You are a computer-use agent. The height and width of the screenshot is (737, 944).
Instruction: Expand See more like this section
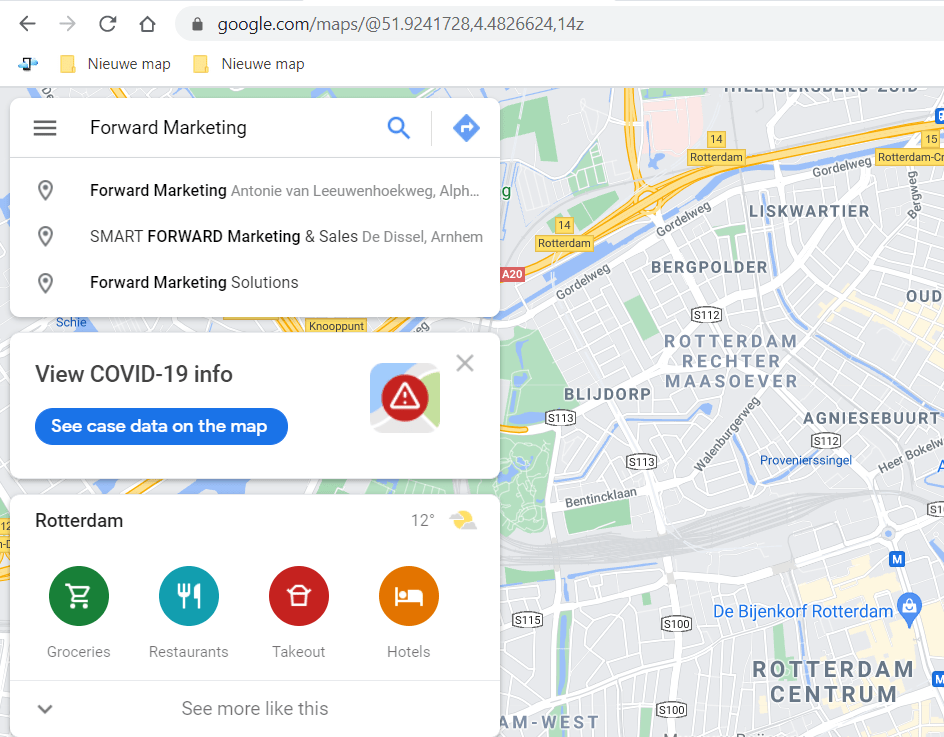(x=255, y=708)
